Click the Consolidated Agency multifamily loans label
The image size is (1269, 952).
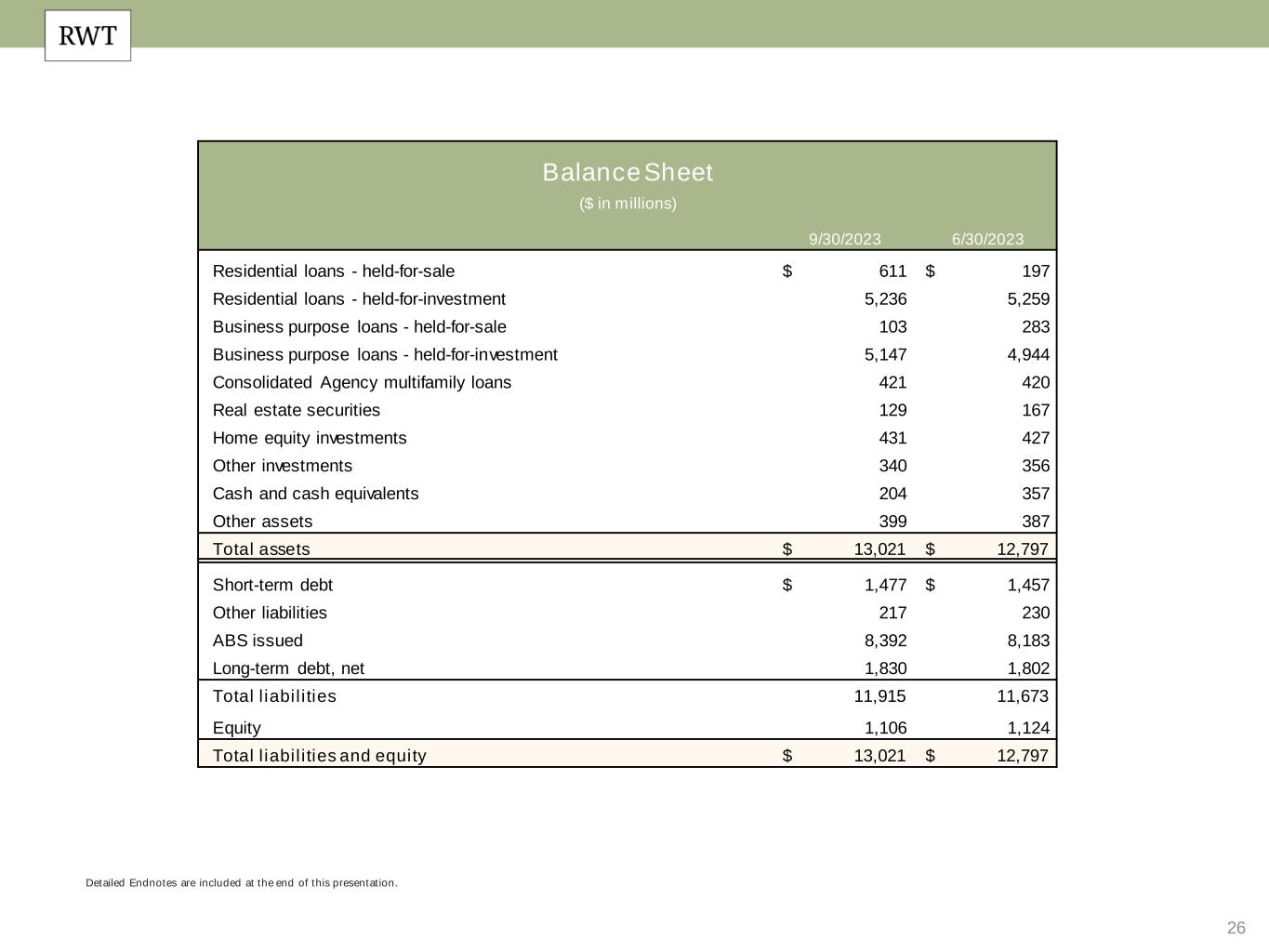tap(362, 383)
